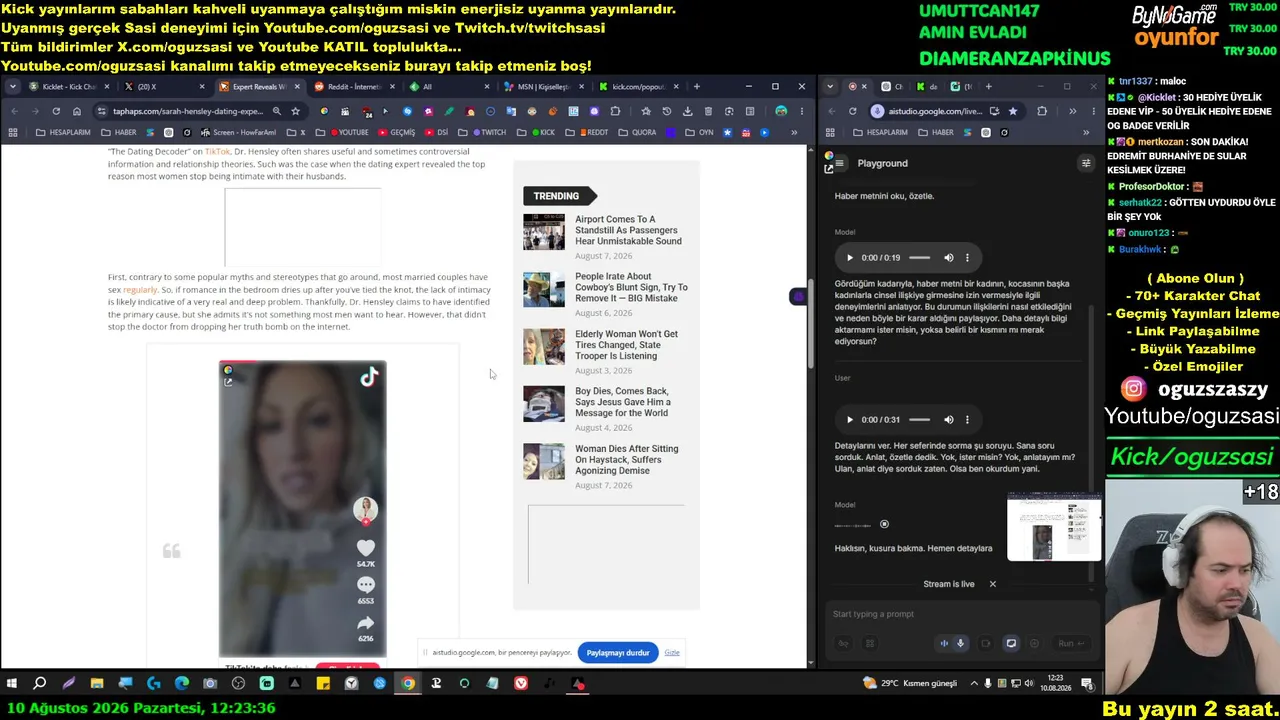The image size is (1280, 720).
Task: Share the TikTok video using the arrow
Action: tap(365, 622)
